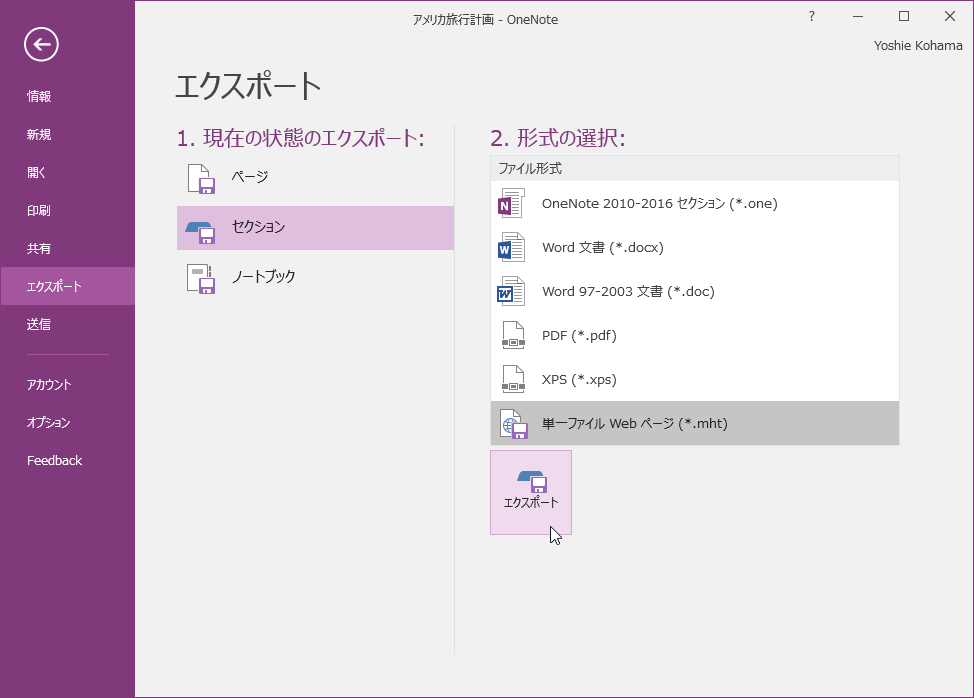The width and height of the screenshot is (974, 698).
Task: Choose ノートブック as export scope
Action: click(316, 278)
